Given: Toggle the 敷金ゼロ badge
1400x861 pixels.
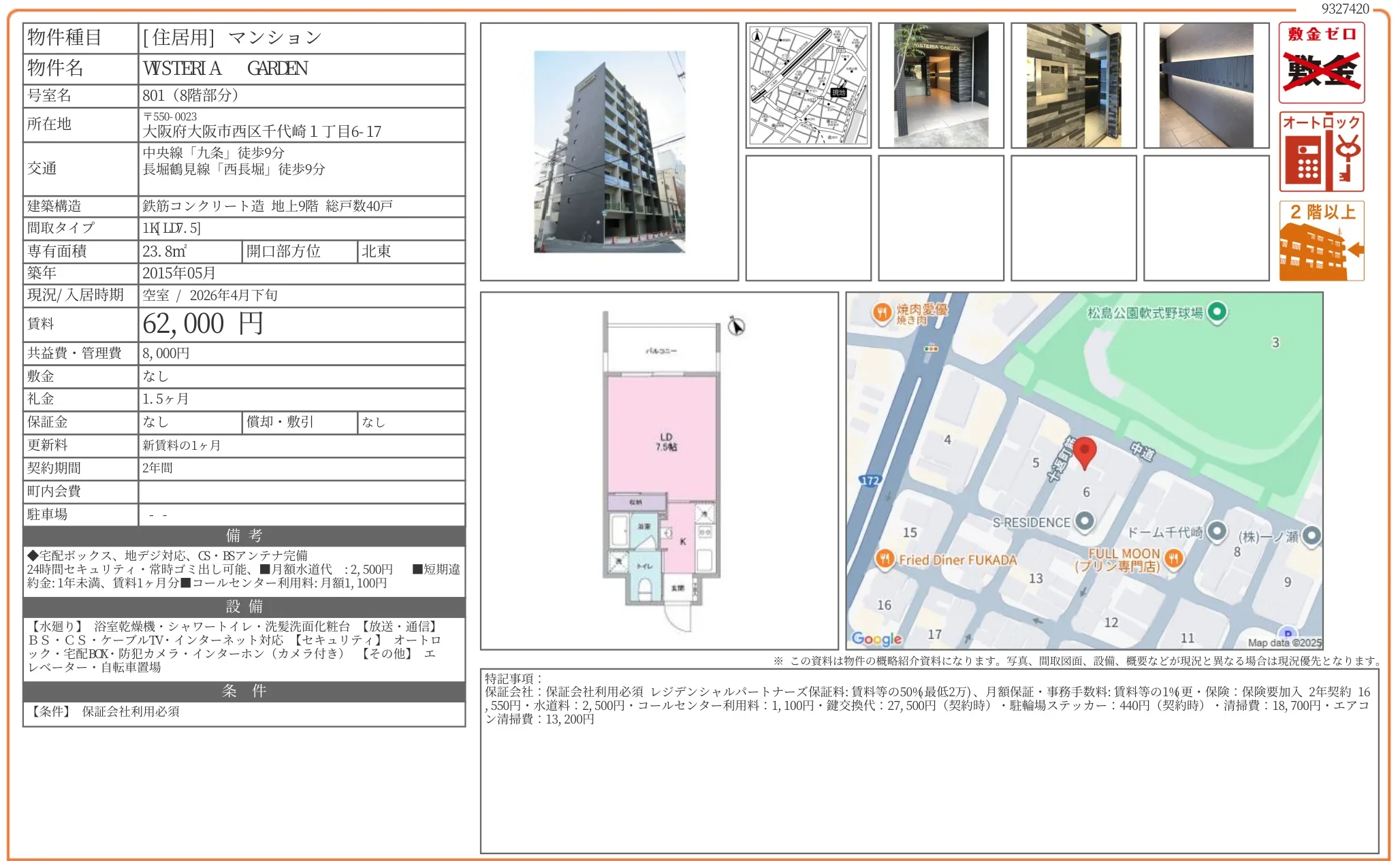Looking at the screenshot, I should pos(1321,63).
